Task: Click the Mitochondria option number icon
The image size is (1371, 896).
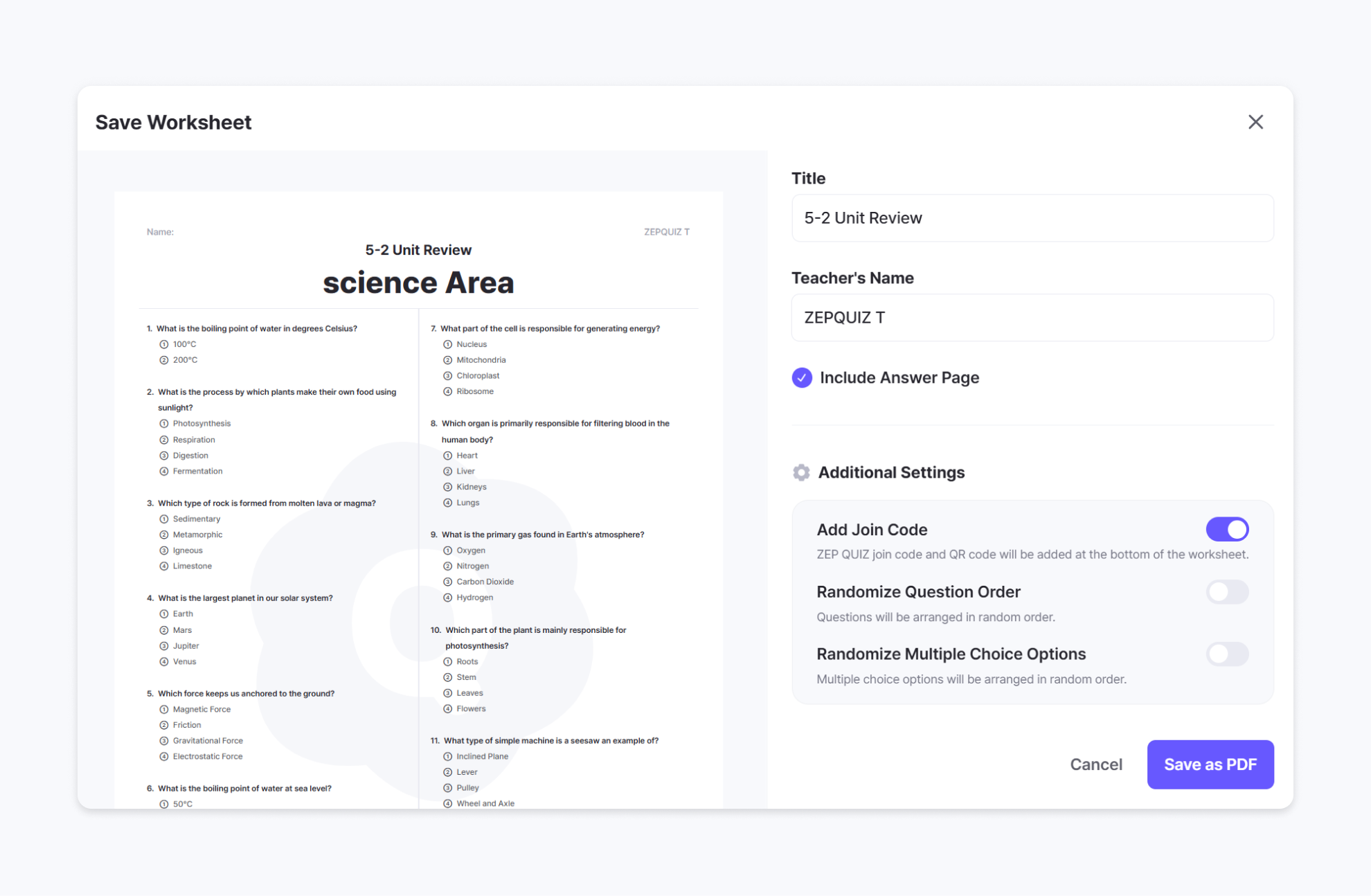Action: click(x=447, y=360)
